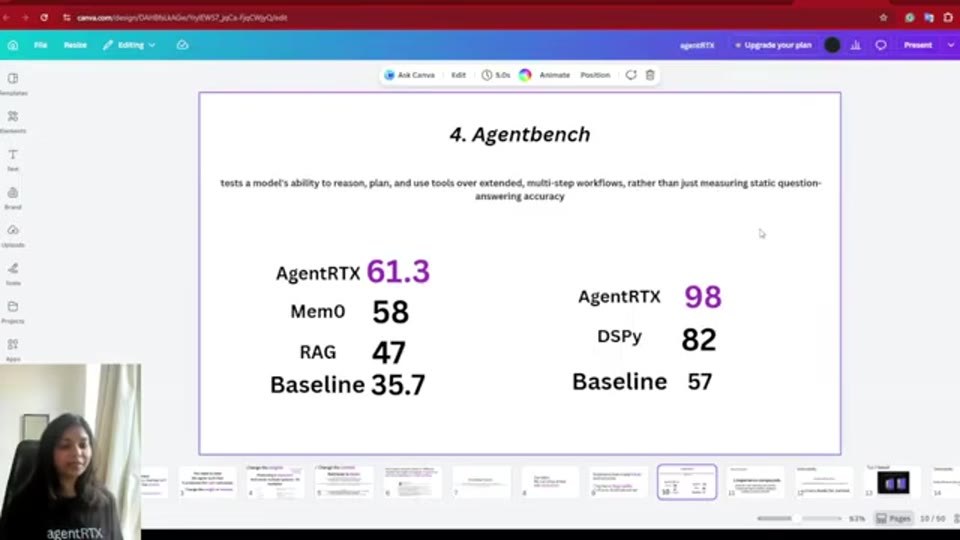Screen dimensions: 960x540
Task: Select the 'DSPy' label on slide
Action: (620, 336)
